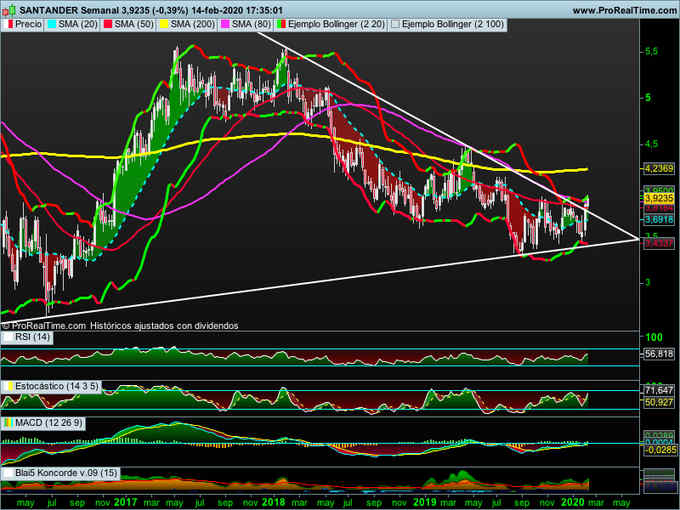Click the 2019 label on the time axis
This screenshot has width=680, height=510.
click(x=425, y=502)
